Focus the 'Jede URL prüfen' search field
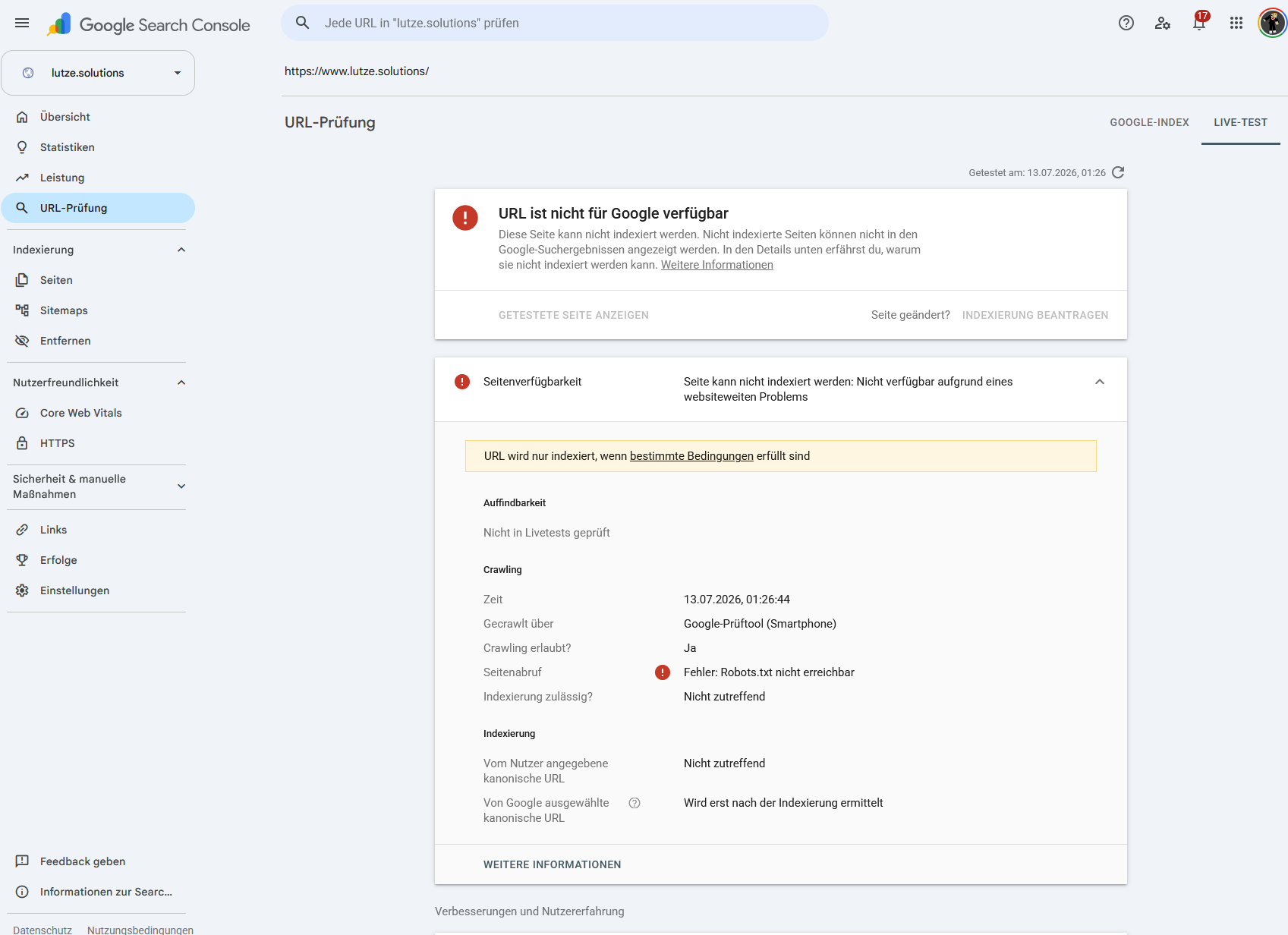The height and width of the screenshot is (935, 1288). pyautogui.click(x=555, y=23)
